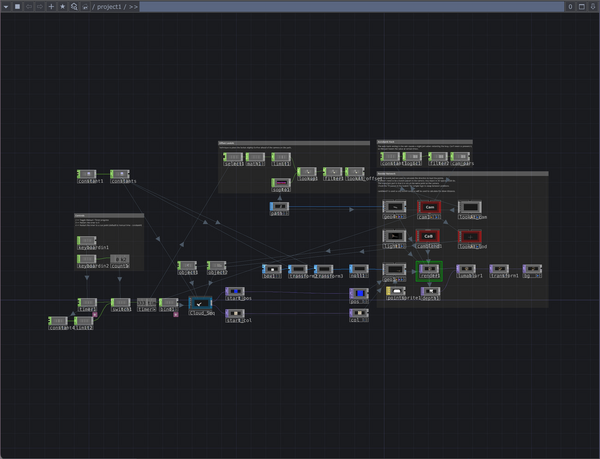Click the search operators icon
600x459 pixels.
[x=74, y=7]
